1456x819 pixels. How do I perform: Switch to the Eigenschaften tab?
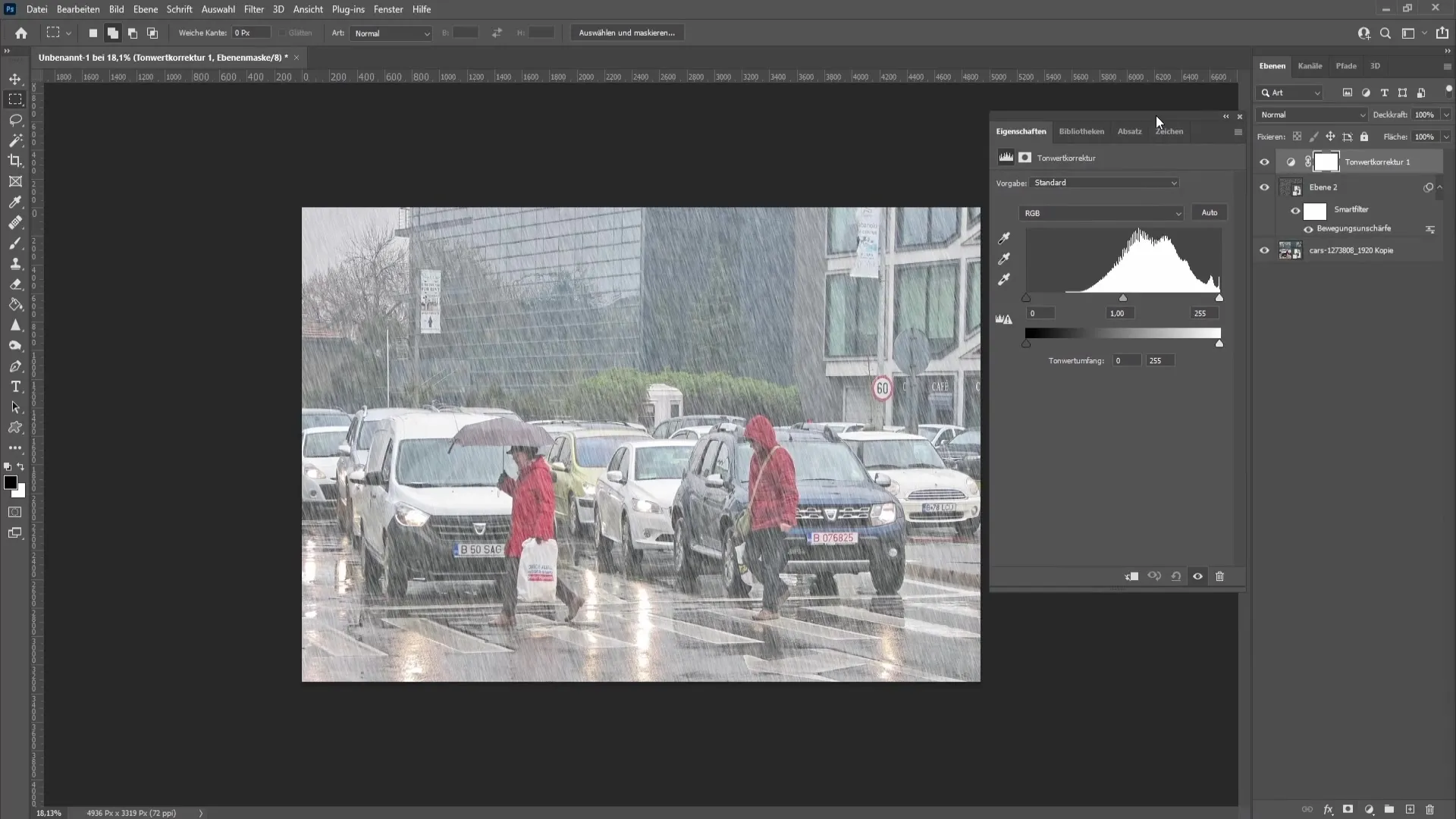click(1021, 131)
